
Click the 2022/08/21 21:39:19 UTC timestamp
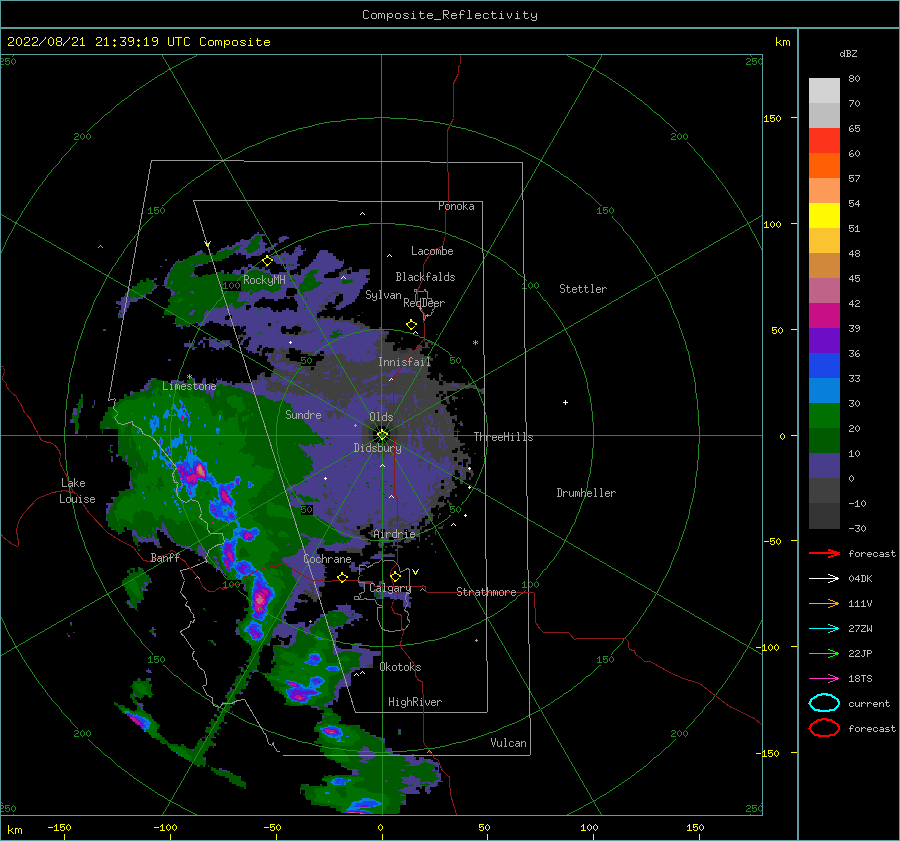coord(99,42)
